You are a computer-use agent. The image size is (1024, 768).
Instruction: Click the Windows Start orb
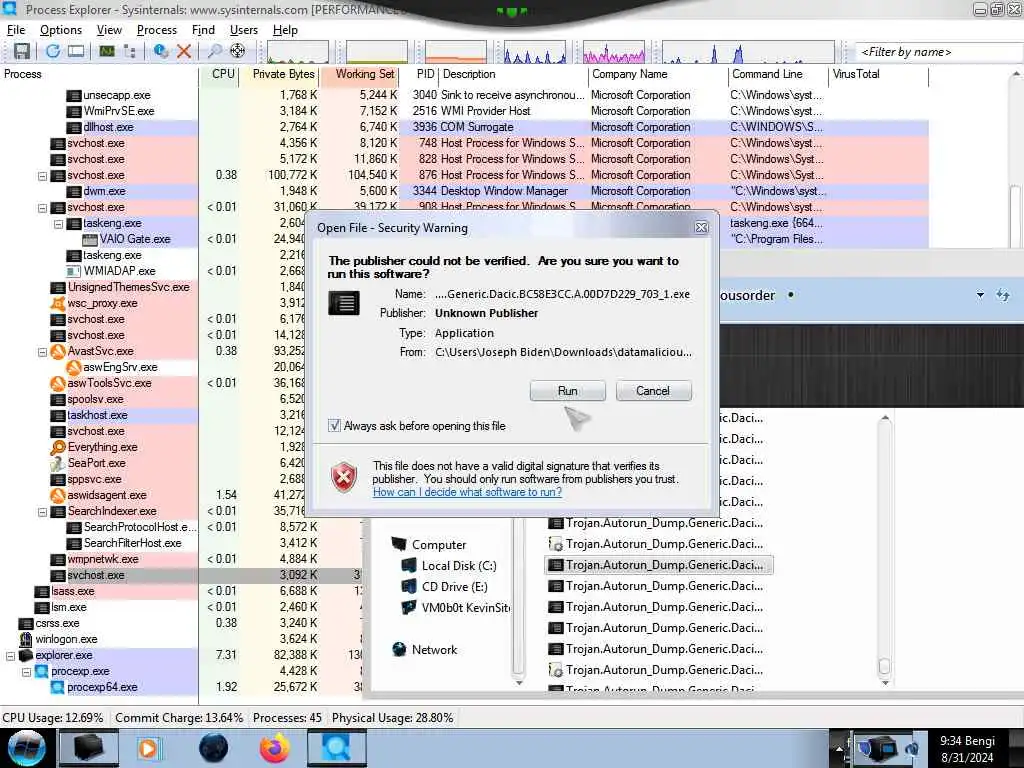27,748
